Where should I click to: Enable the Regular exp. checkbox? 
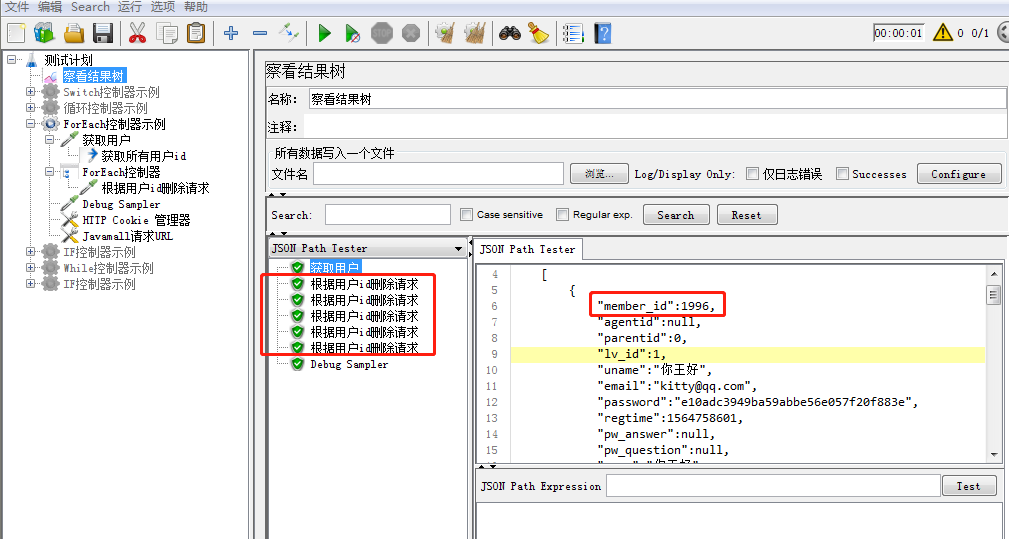(562, 215)
